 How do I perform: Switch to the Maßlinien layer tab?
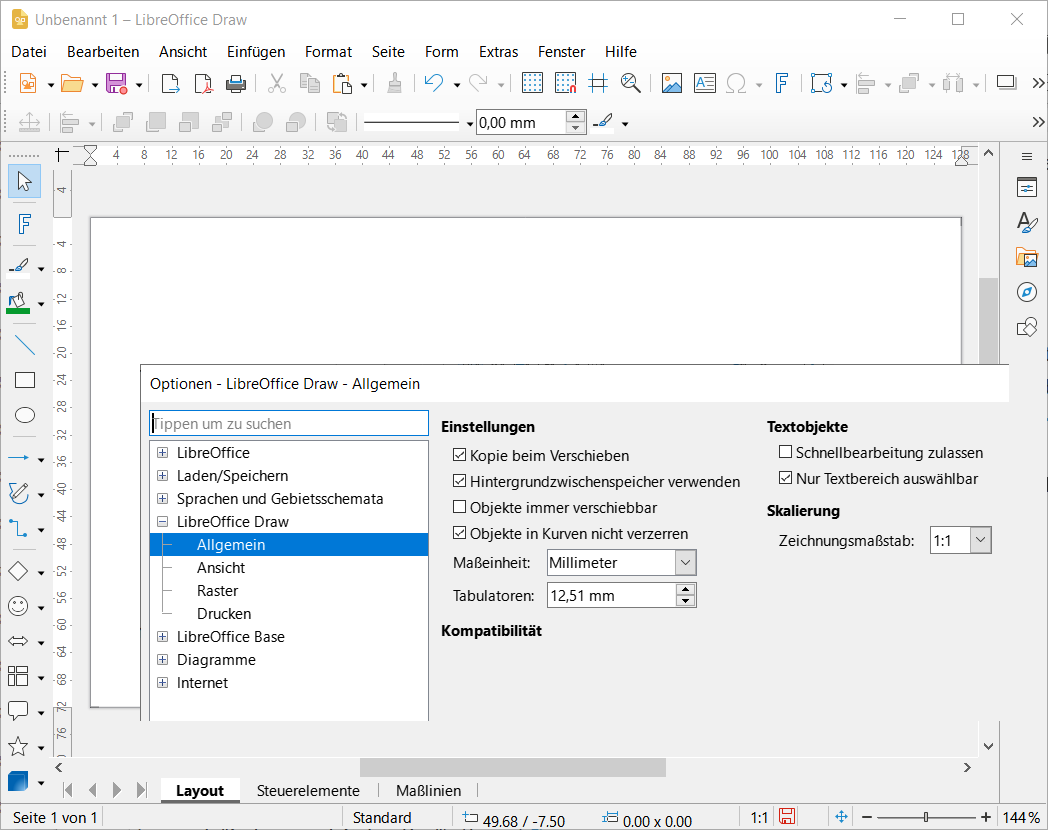click(x=428, y=791)
